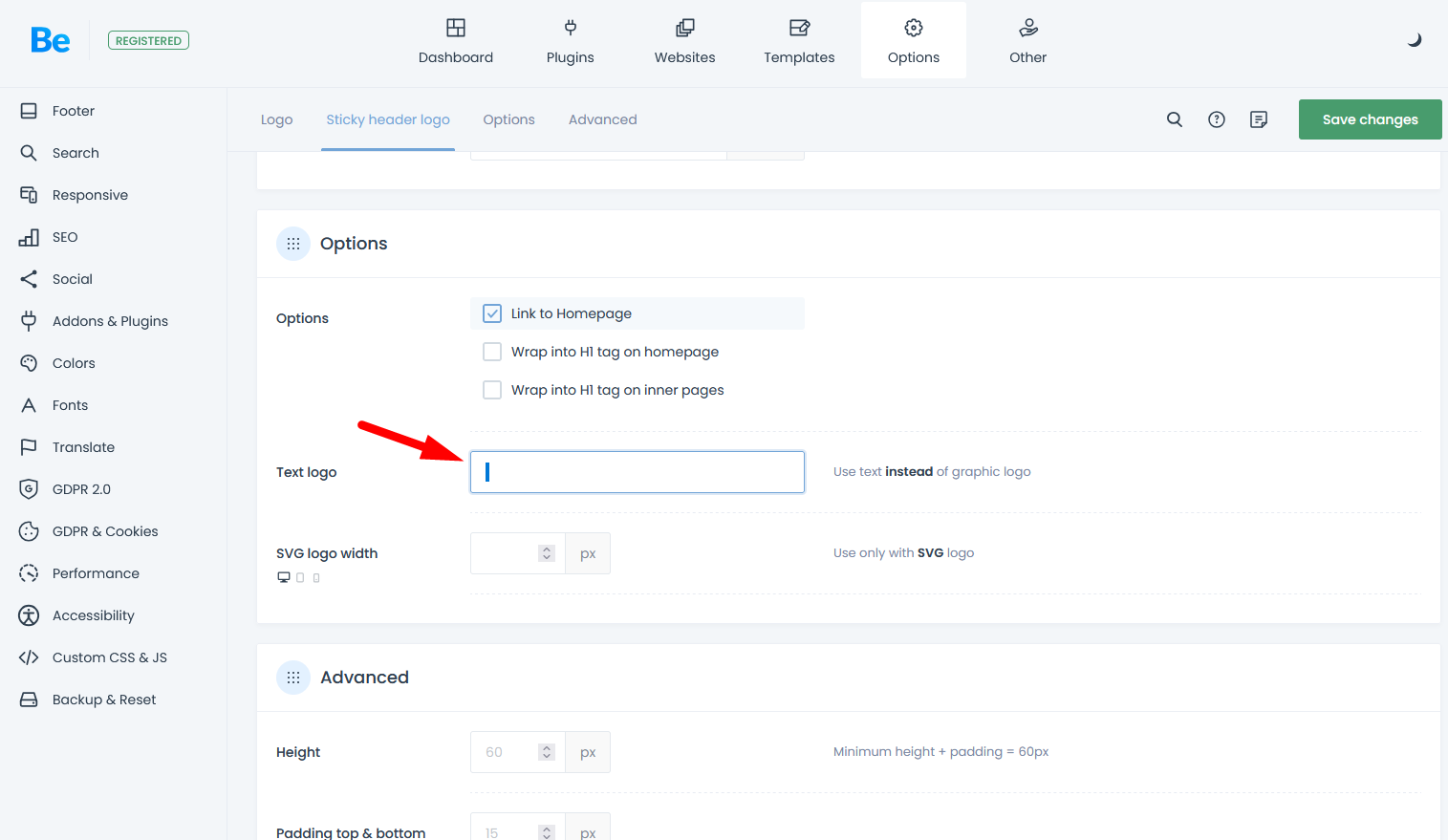
Task: Open the Advanced tab
Action: pyautogui.click(x=602, y=119)
